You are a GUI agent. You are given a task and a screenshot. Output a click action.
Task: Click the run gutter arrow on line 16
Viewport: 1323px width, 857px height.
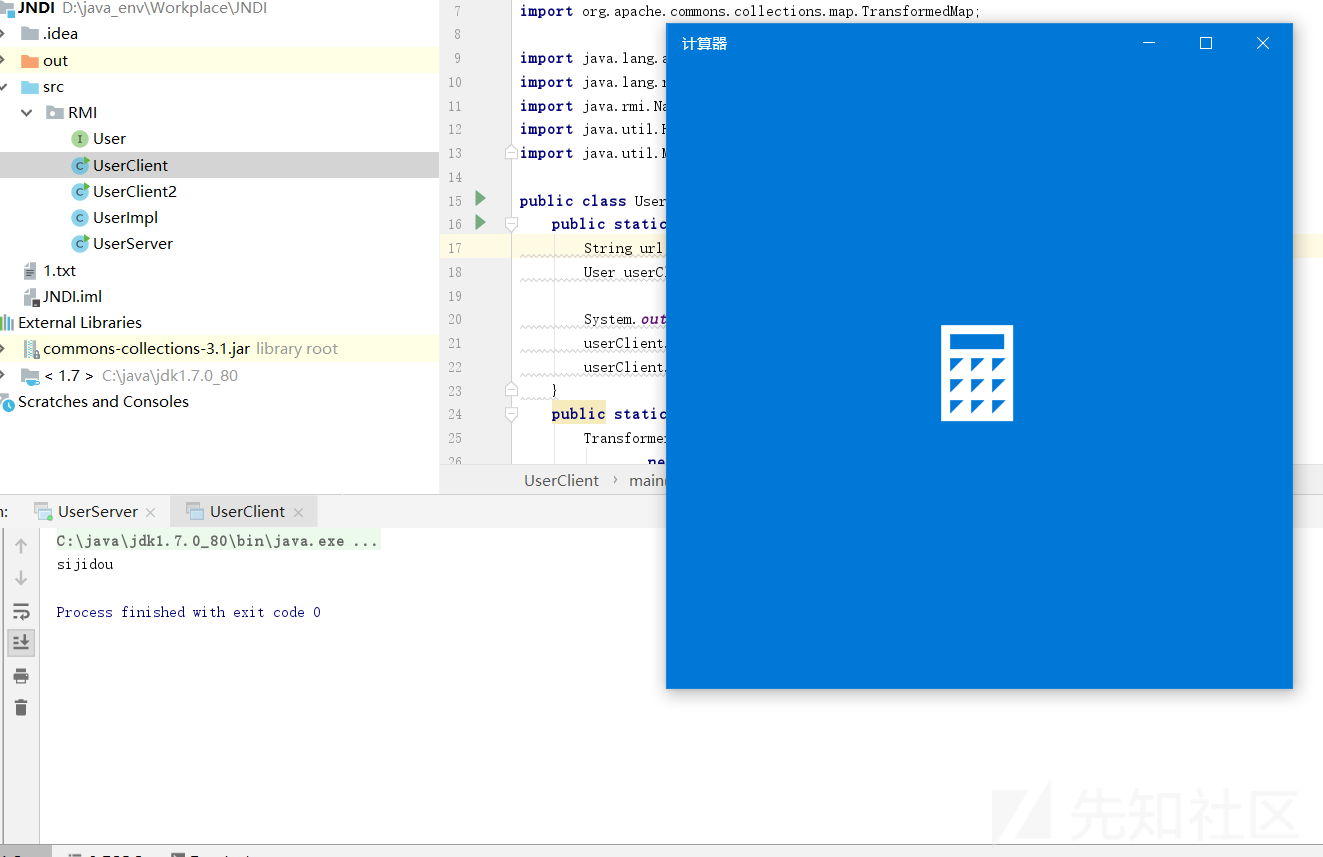pos(480,222)
